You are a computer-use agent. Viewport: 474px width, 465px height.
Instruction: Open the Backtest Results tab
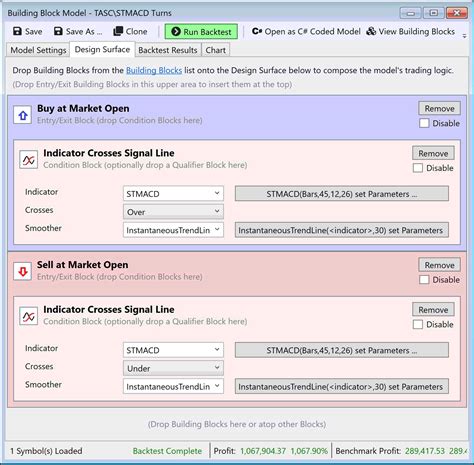(168, 50)
